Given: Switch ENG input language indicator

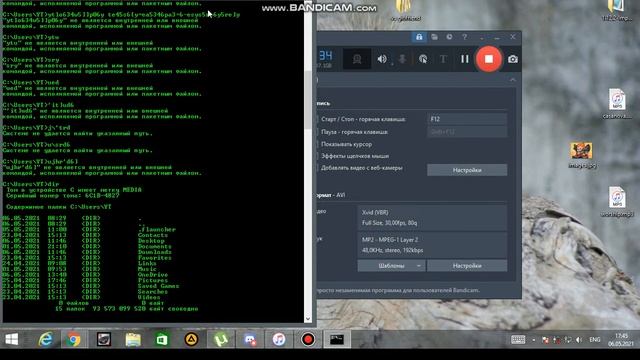Looking at the screenshot, I should (595, 340).
